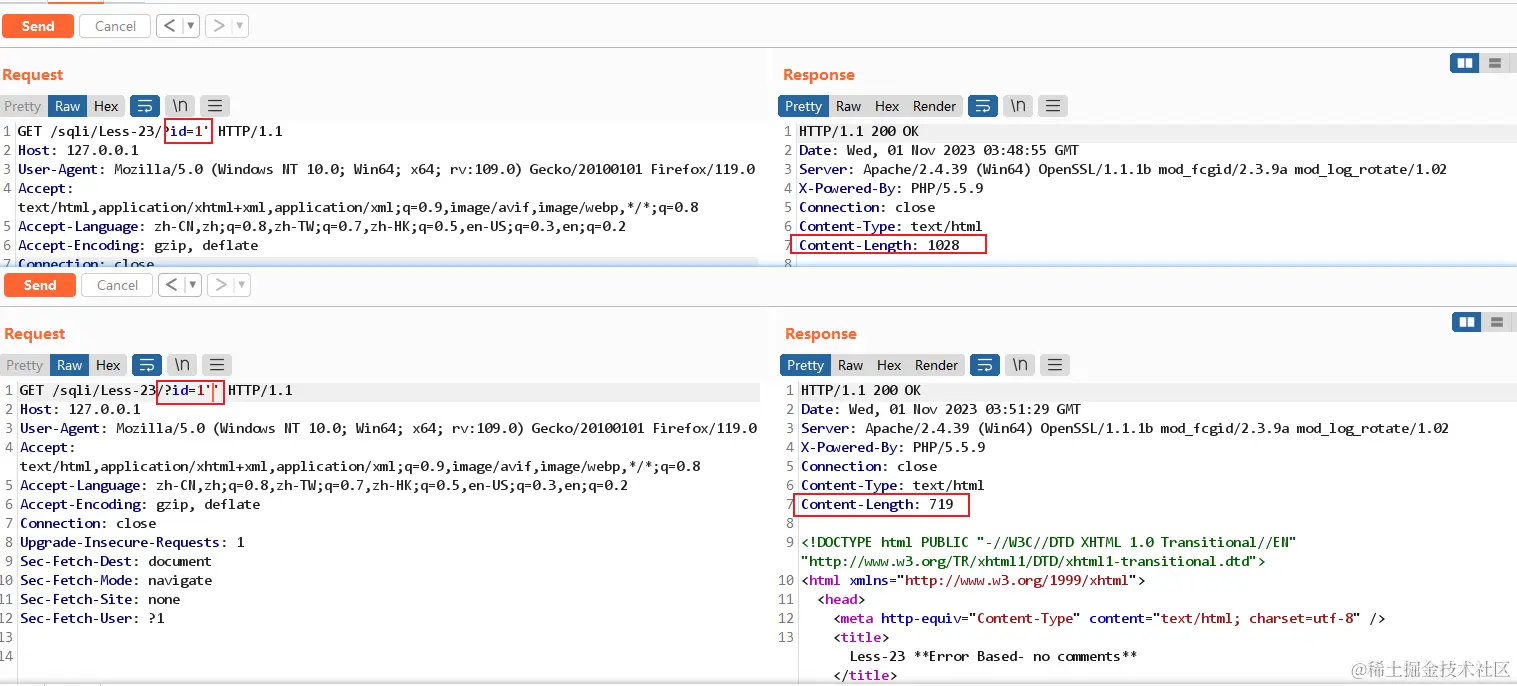
Task: Click Send in the upper Repeater pane
Action: (38, 26)
